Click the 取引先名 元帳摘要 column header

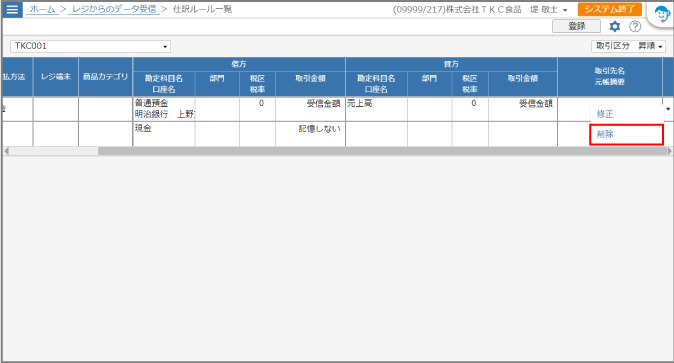click(x=610, y=77)
